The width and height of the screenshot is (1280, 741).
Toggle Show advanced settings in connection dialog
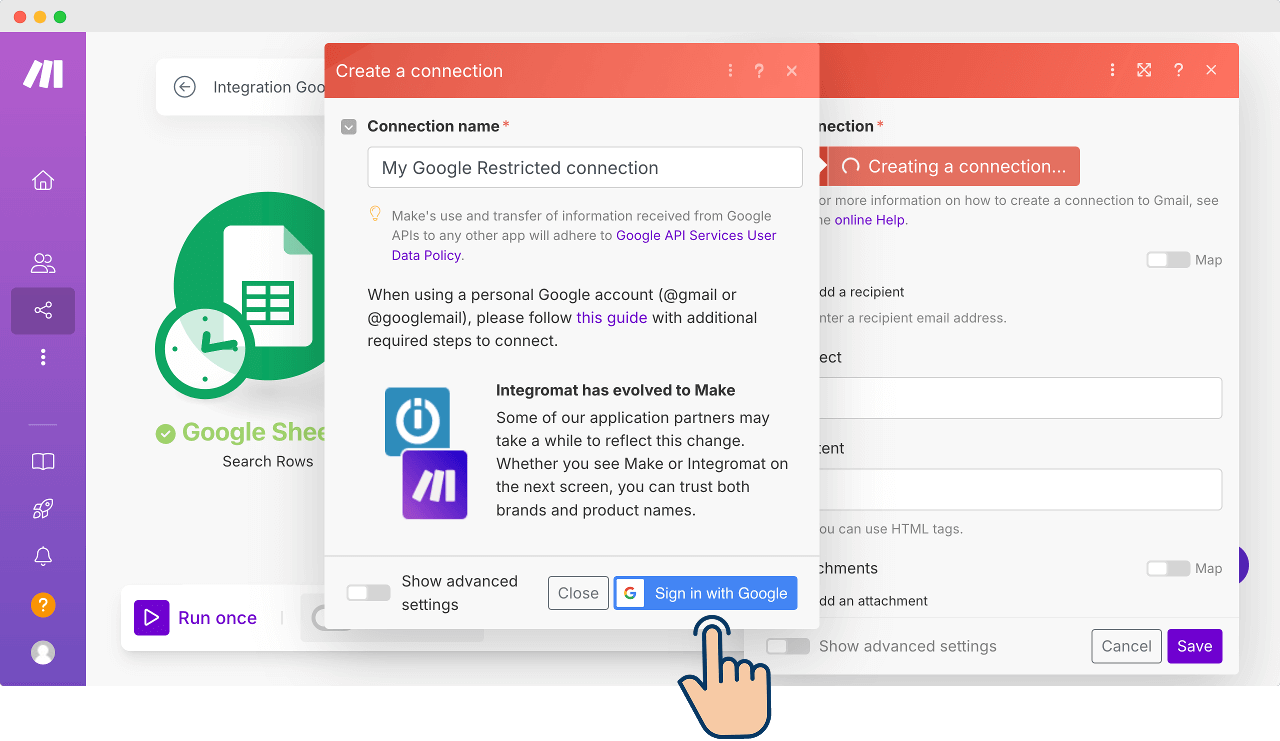(x=368, y=593)
